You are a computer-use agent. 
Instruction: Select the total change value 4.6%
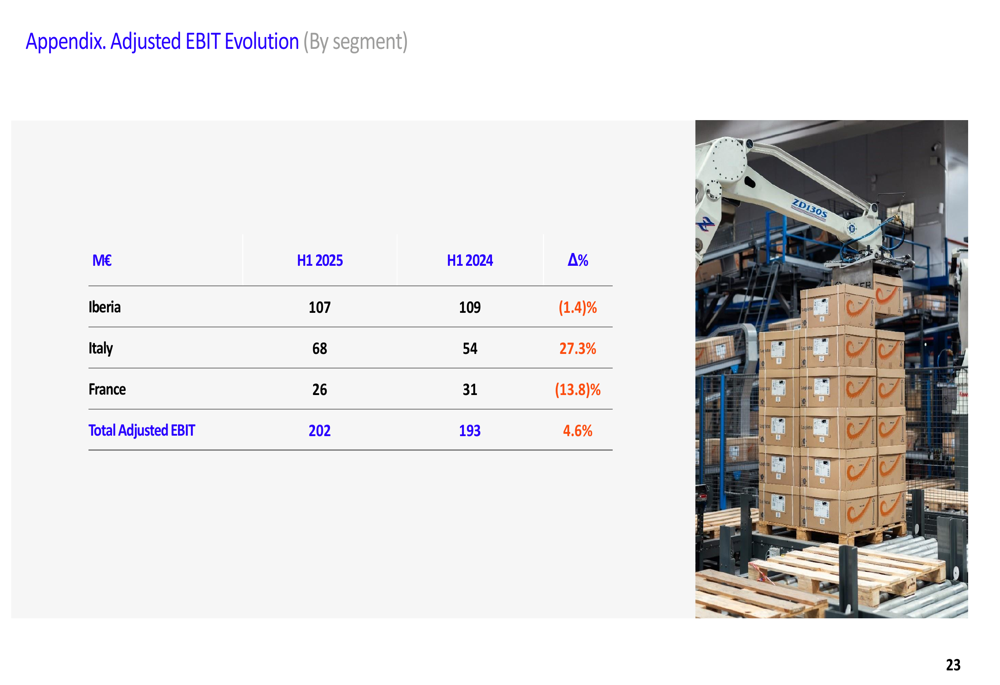[x=578, y=431]
